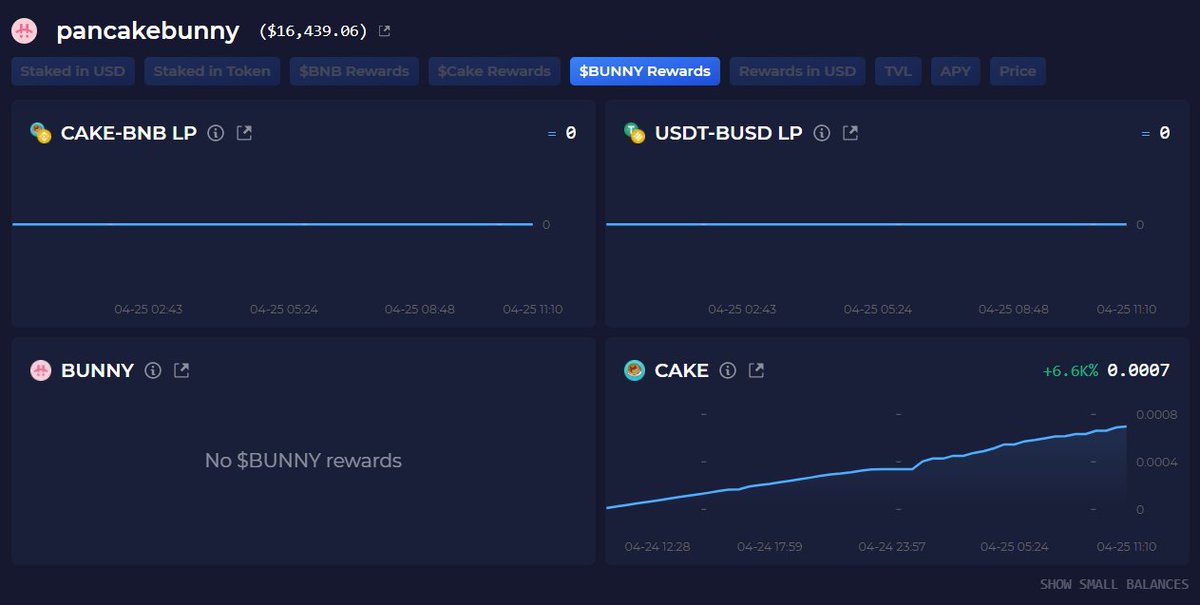1200x605 pixels.
Task: Click the pancakebunny title text
Action: coord(148,31)
